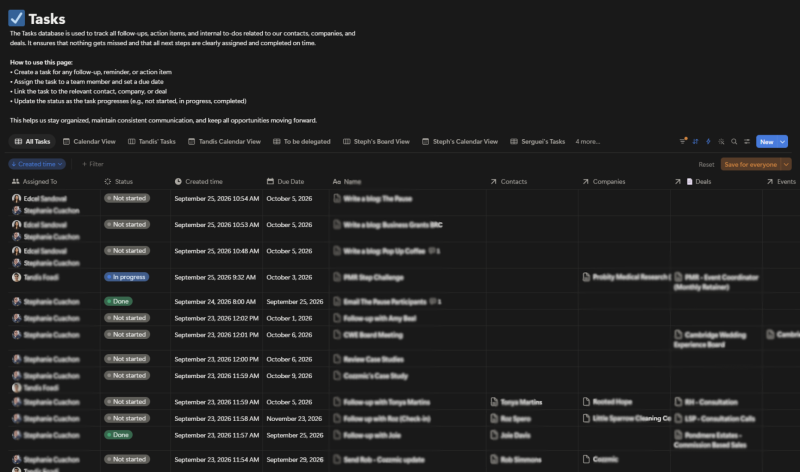This screenshot has height=472, width=800.
Task: Open the sort arrows icon in the toolbar
Action: (x=695, y=141)
